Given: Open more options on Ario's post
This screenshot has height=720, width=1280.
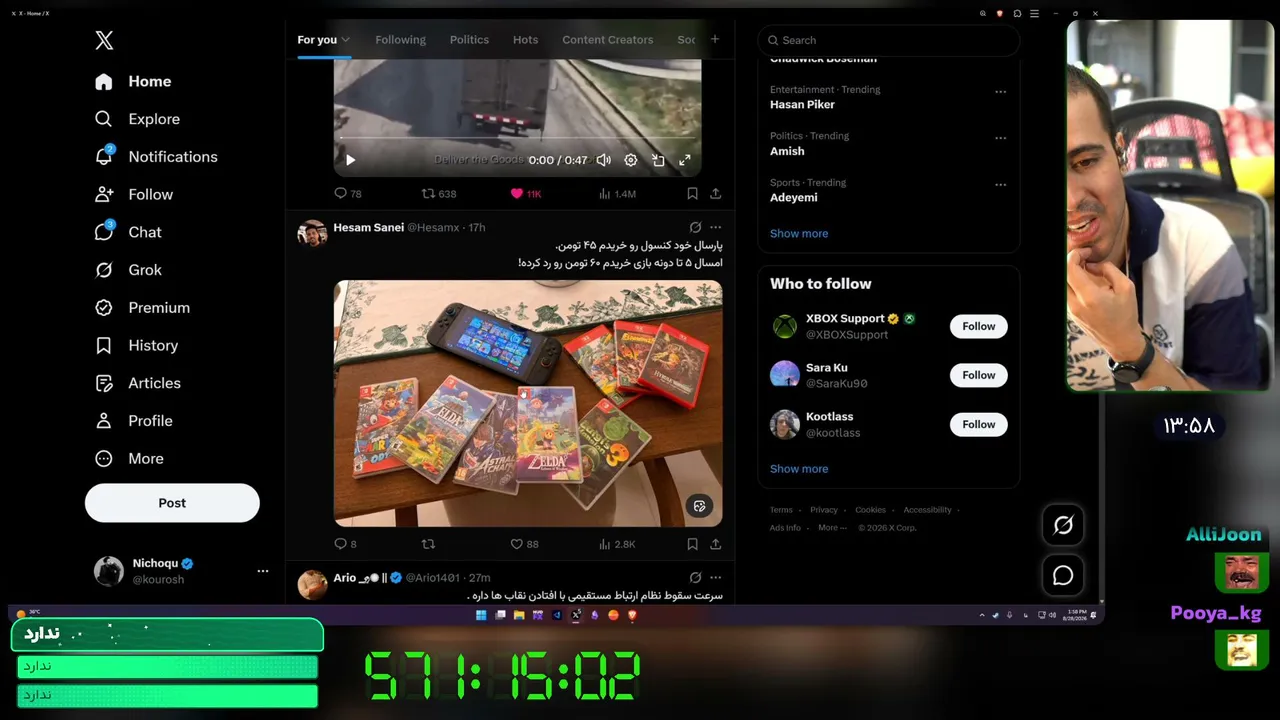Looking at the screenshot, I should pos(715,577).
